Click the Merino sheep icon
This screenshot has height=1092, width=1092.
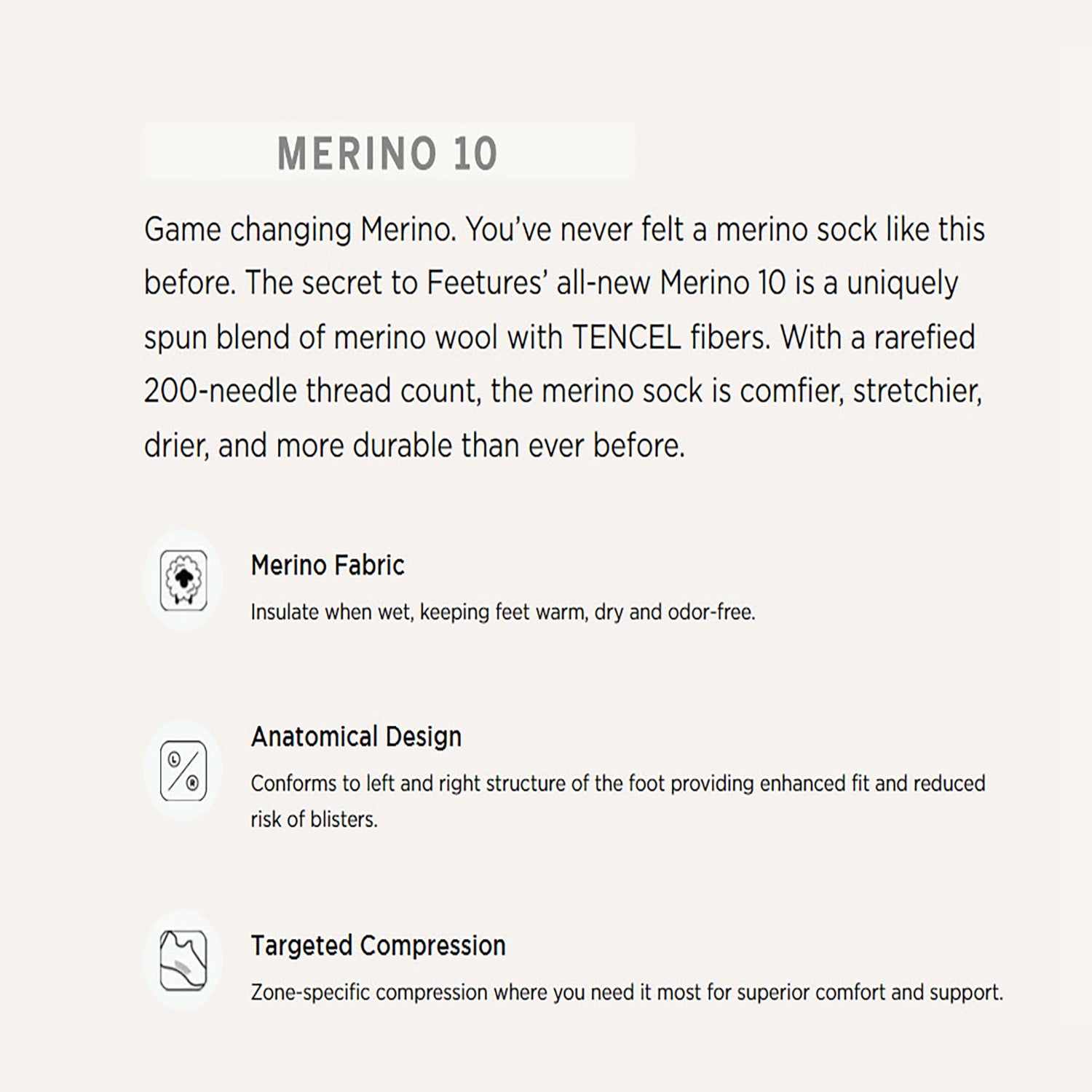tap(183, 580)
